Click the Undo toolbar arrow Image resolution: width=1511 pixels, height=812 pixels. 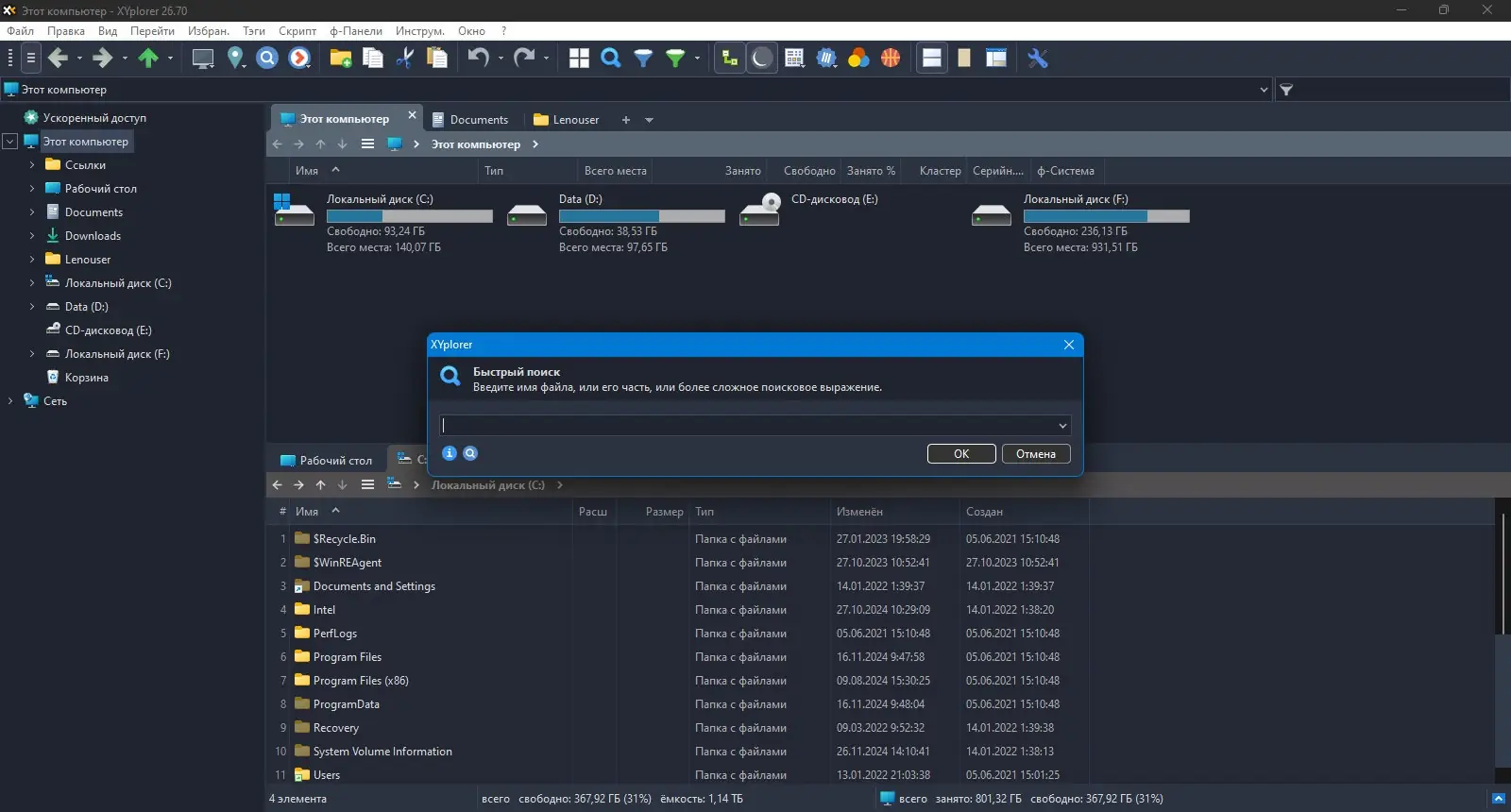pyautogui.click(x=479, y=59)
